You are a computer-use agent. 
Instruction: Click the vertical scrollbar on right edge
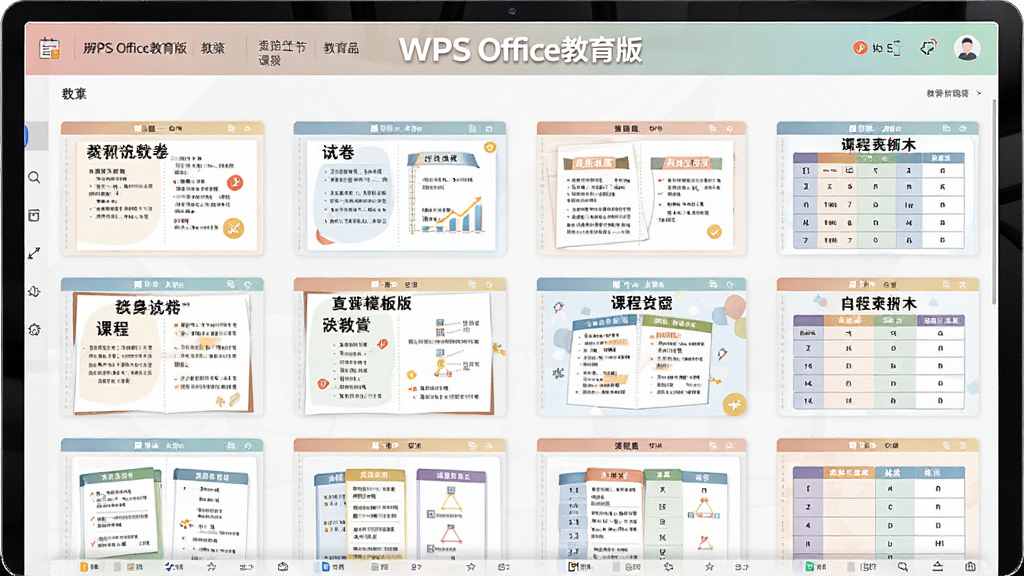pyautogui.click(x=993, y=201)
